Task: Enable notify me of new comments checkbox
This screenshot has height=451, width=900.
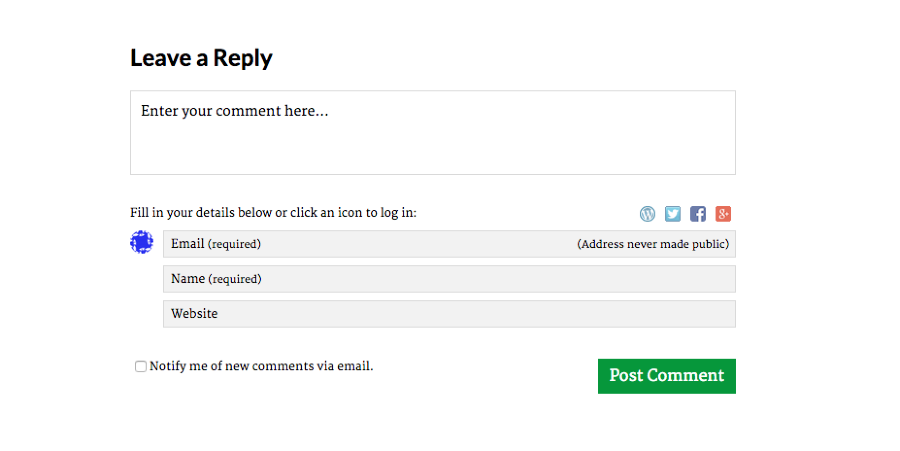Action: (x=141, y=367)
